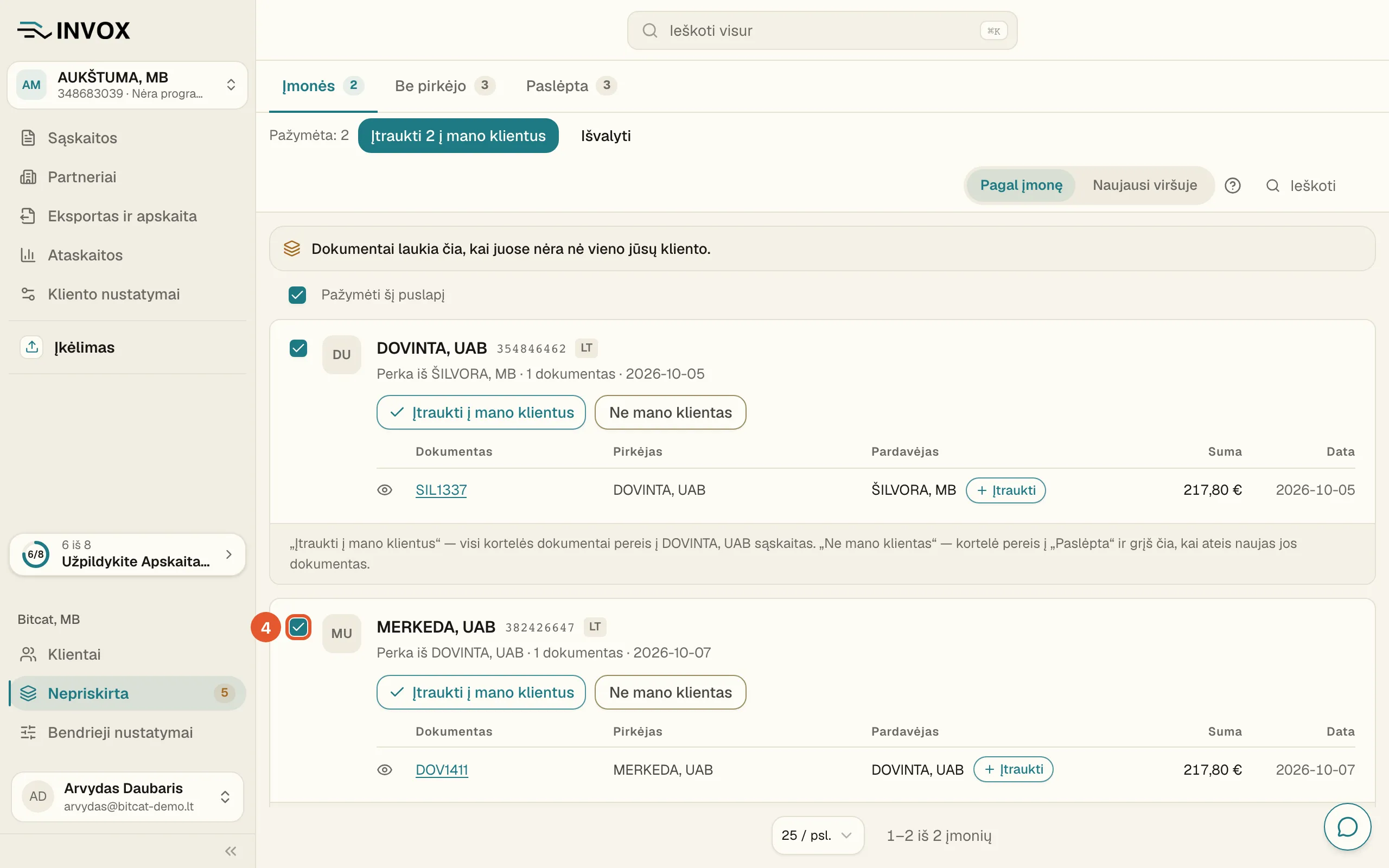Expand the Užpildykite Apskaita onboarding card
The height and width of the screenshot is (868, 1389).
pos(128,554)
